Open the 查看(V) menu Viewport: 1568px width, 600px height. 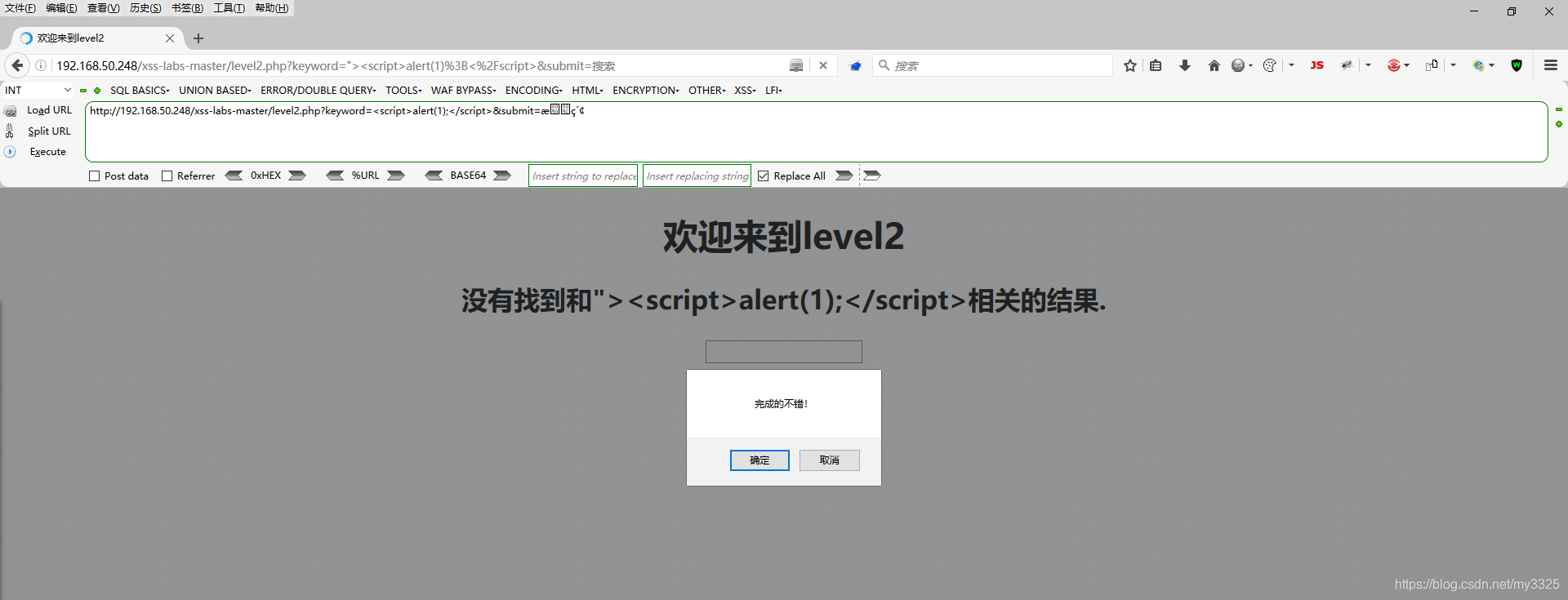[104, 8]
